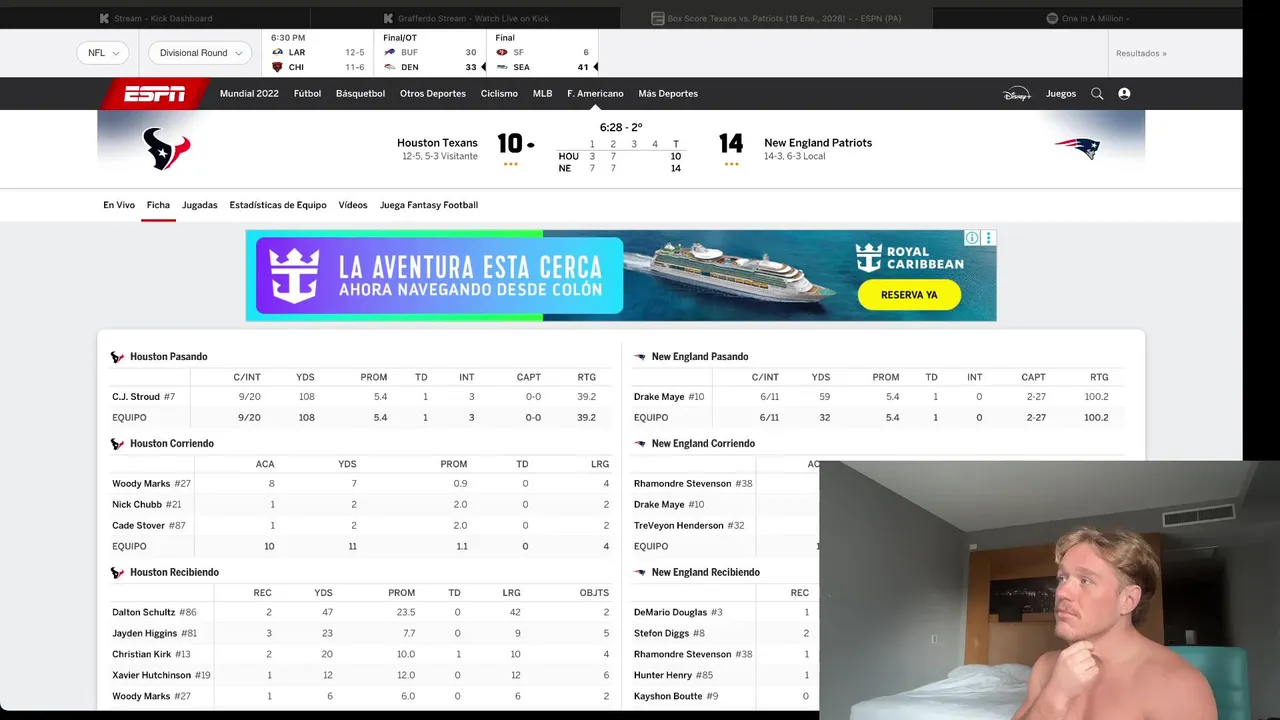Viewport: 1280px width, 720px height.
Task: Switch to the En Vivo tab
Action: [119, 205]
